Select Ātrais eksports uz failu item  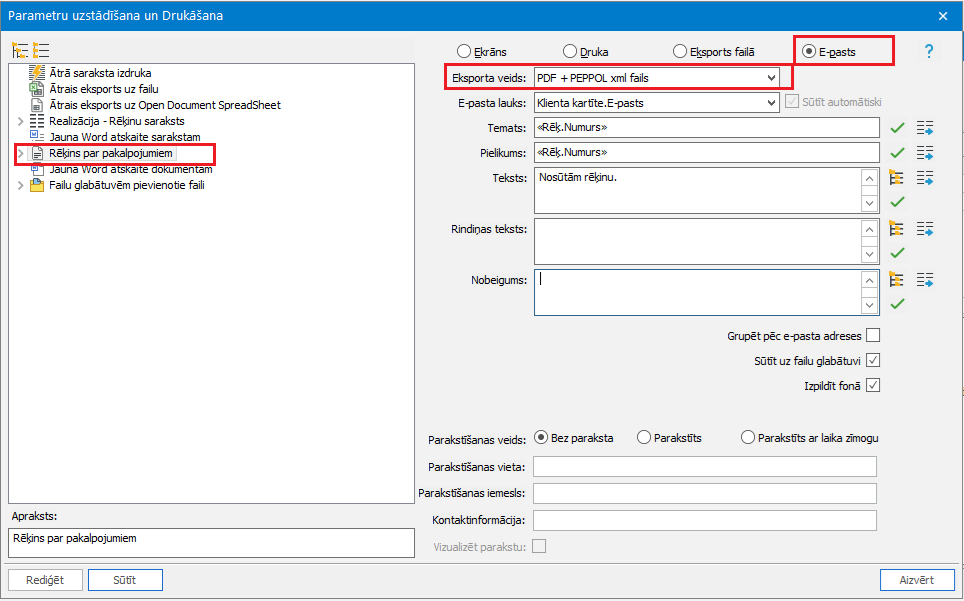[104, 89]
